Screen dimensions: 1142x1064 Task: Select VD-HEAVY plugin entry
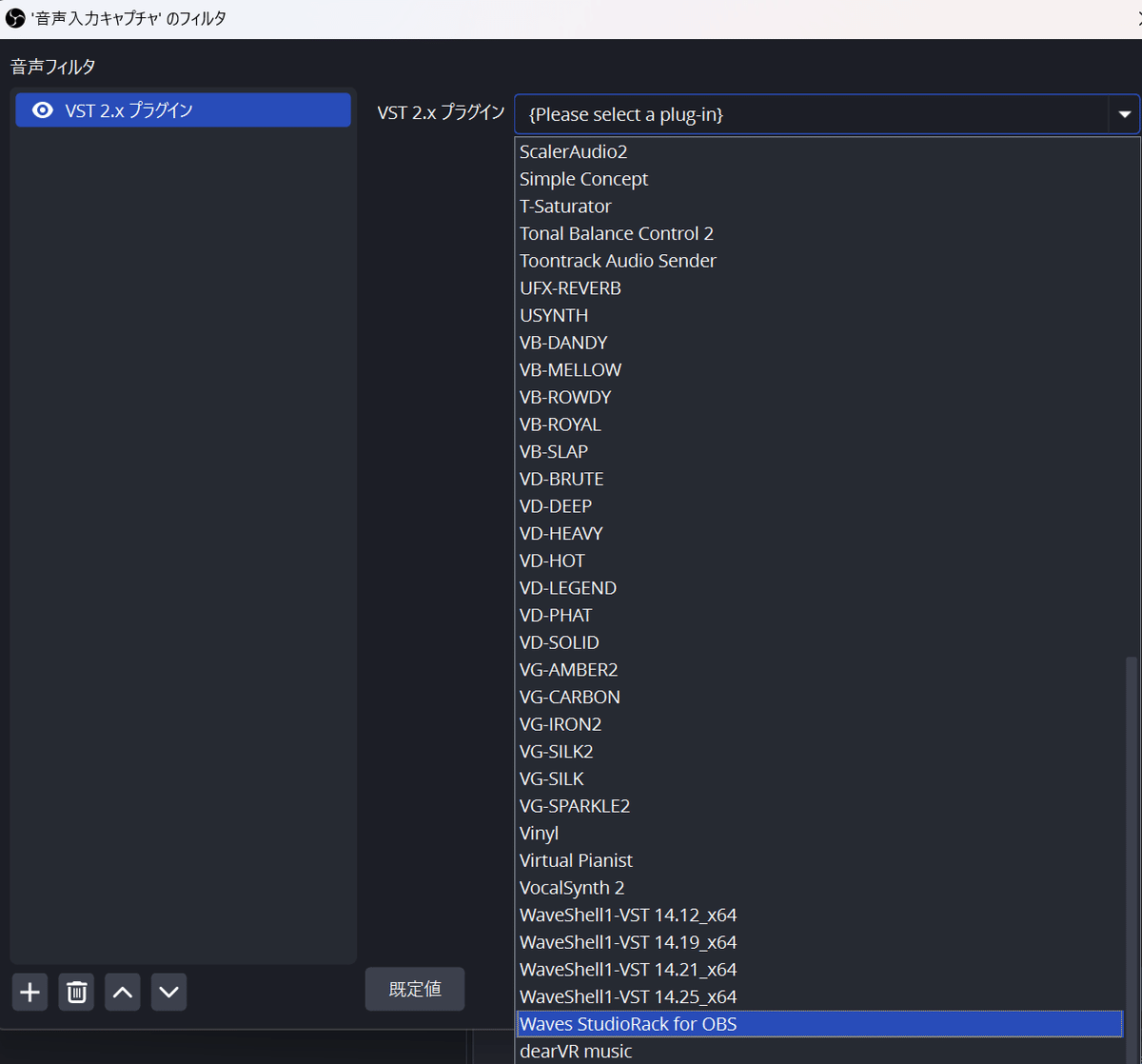pos(819,534)
